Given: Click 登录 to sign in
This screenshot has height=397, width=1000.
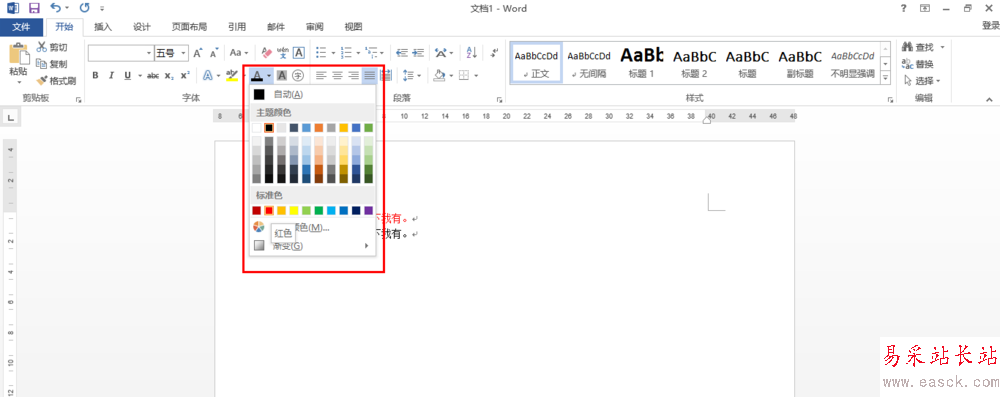Looking at the screenshot, I should [990, 26].
